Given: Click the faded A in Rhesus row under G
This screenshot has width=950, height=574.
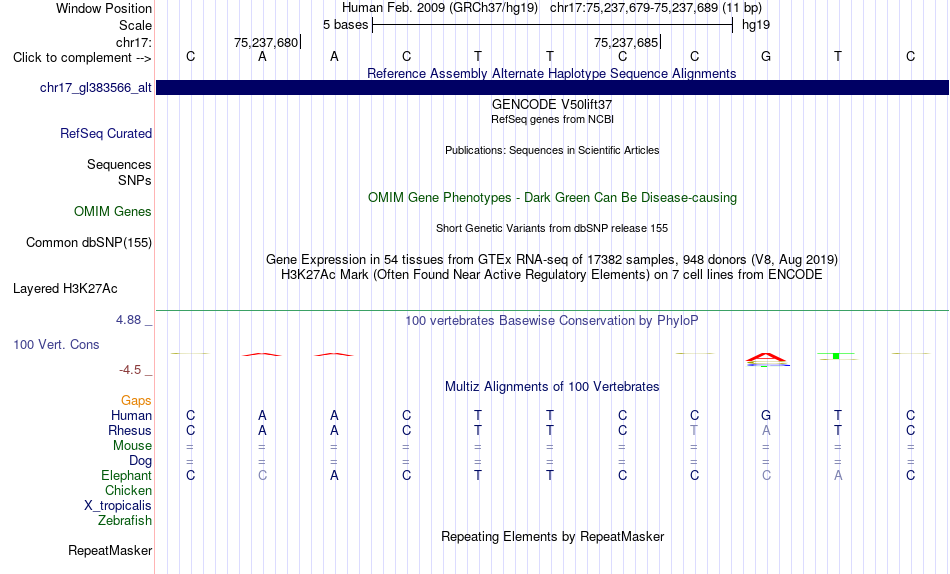Looking at the screenshot, I should 766,430.
